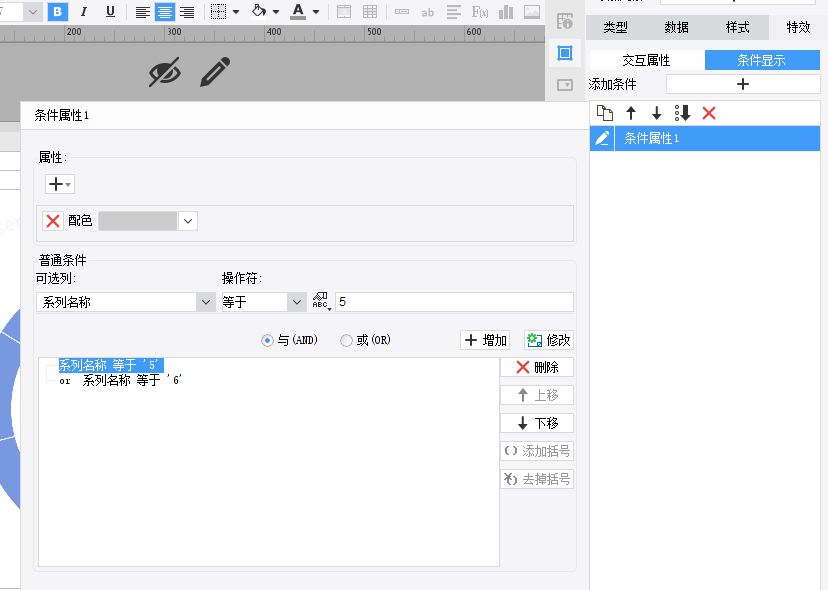
Task: Click the insert formula F(x) icon
Action: click(479, 12)
